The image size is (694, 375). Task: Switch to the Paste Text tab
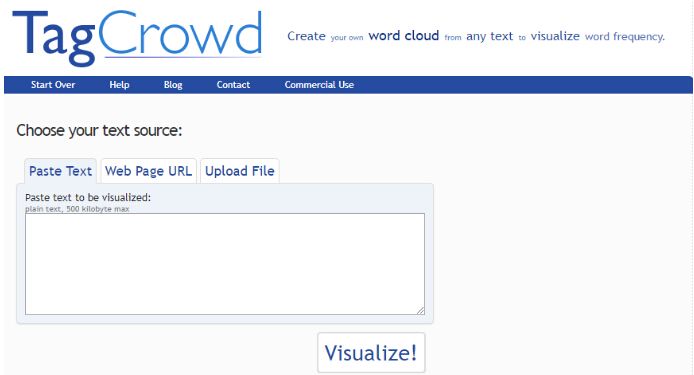pyautogui.click(x=60, y=171)
